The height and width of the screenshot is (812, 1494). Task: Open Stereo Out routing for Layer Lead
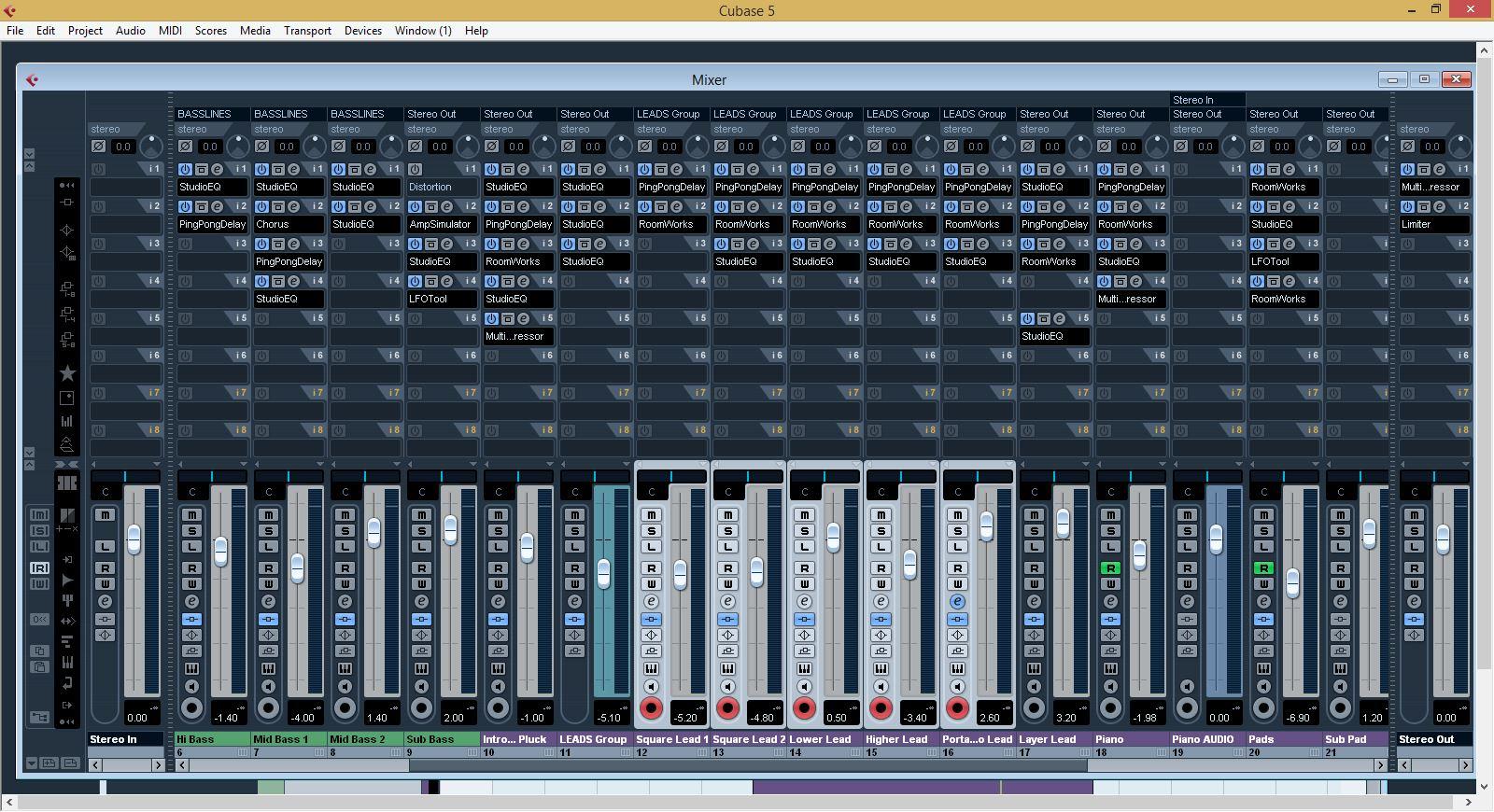pyautogui.click(x=1044, y=114)
